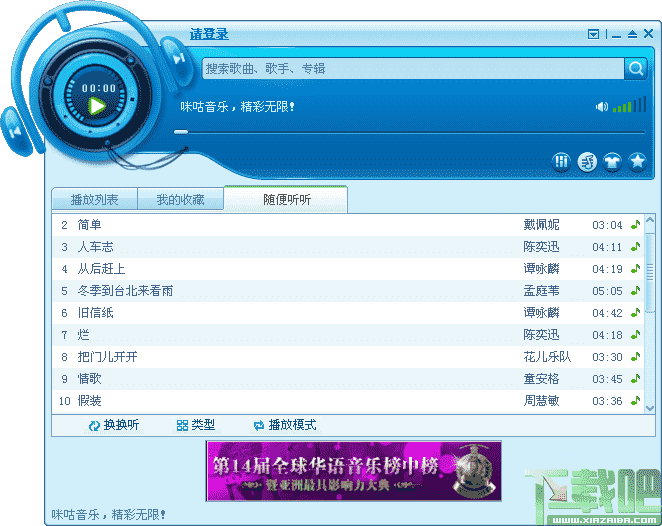Open the skin shirt icon

[612, 161]
